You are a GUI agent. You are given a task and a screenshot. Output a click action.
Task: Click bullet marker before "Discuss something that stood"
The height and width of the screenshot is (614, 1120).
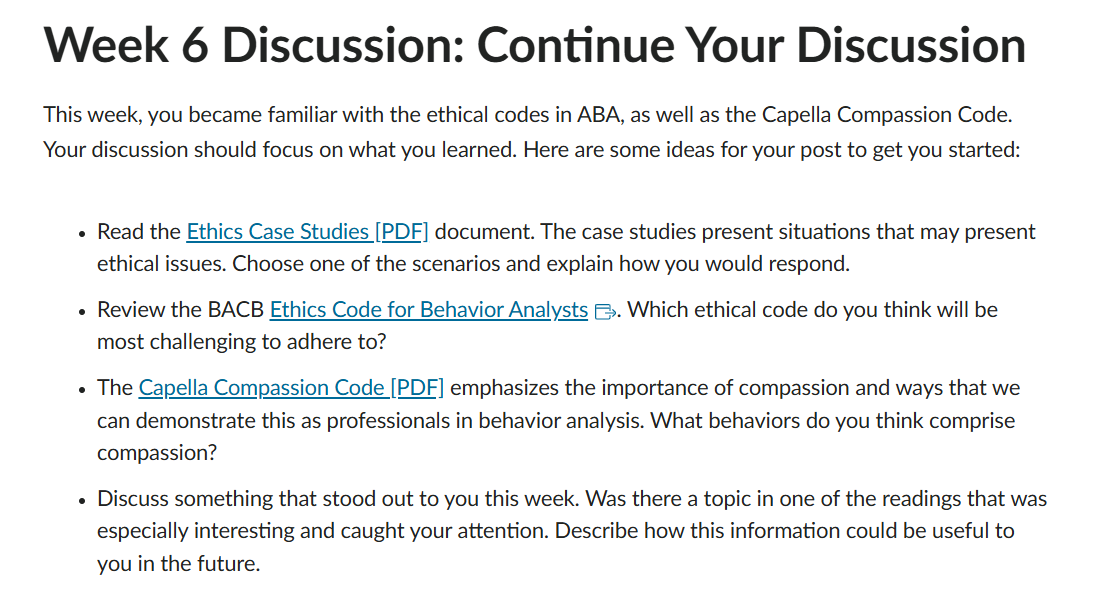[x=83, y=500]
